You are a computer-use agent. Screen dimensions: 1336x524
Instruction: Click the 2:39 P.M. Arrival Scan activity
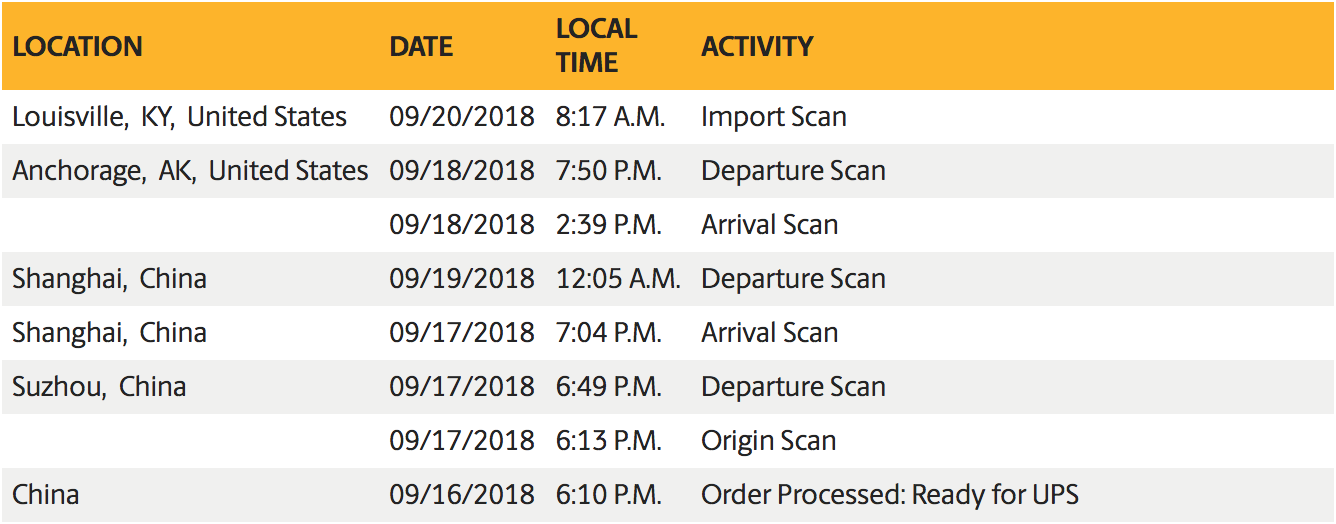[769, 225]
